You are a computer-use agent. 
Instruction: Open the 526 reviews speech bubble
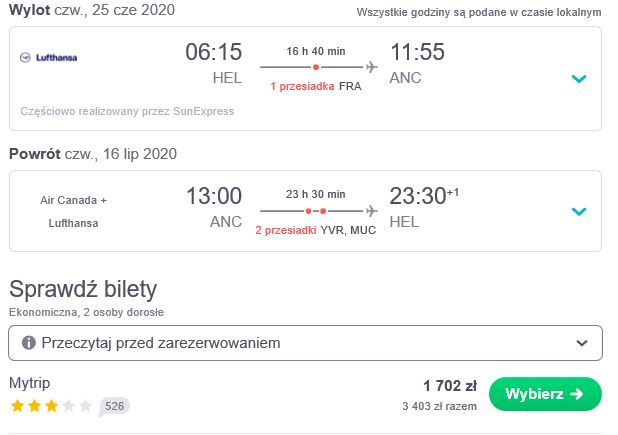click(114, 406)
